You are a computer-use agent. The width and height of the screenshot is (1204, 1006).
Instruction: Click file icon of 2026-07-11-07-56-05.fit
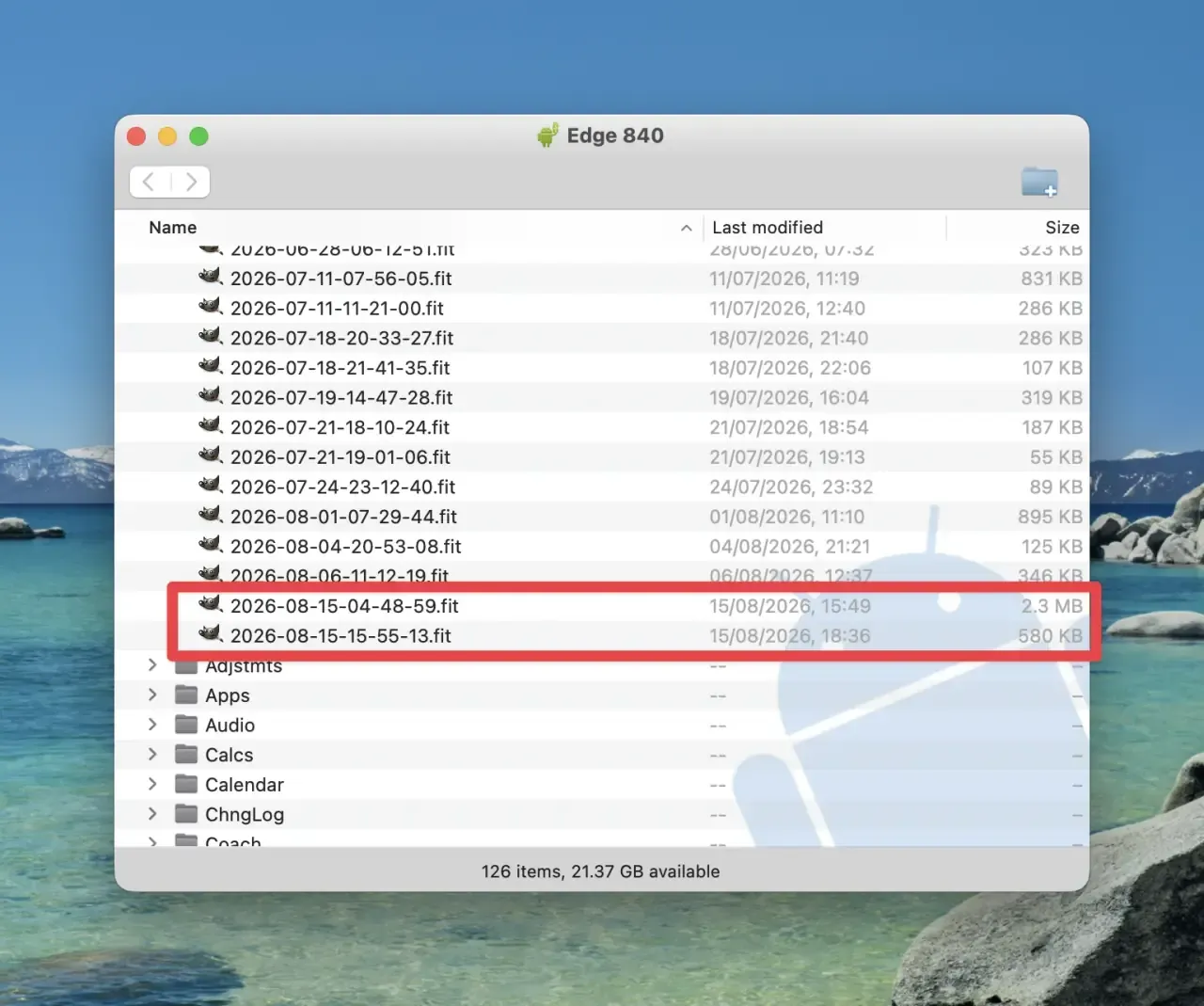(x=211, y=277)
